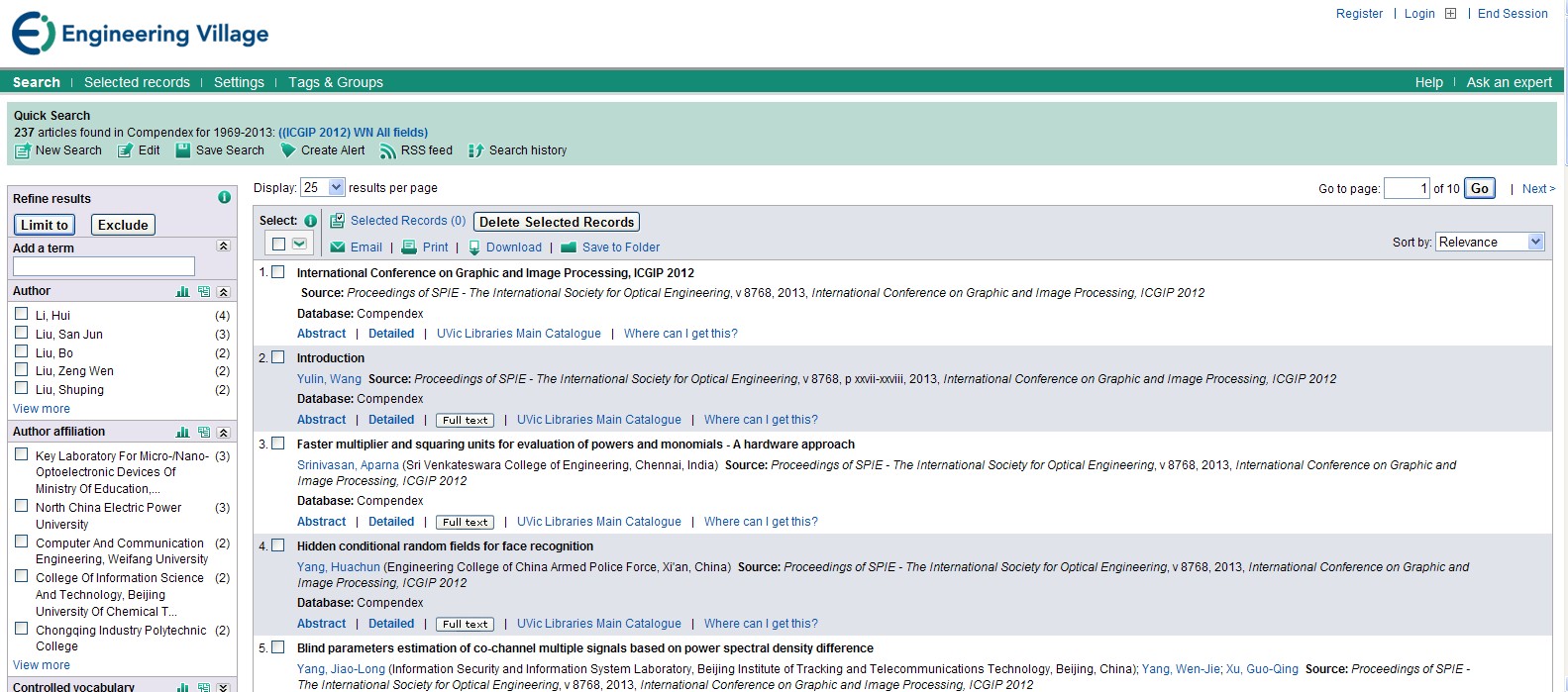Click the Email envelope icon
The height and width of the screenshot is (692, 1568).
pyautogui.click(x=338, y=247)
